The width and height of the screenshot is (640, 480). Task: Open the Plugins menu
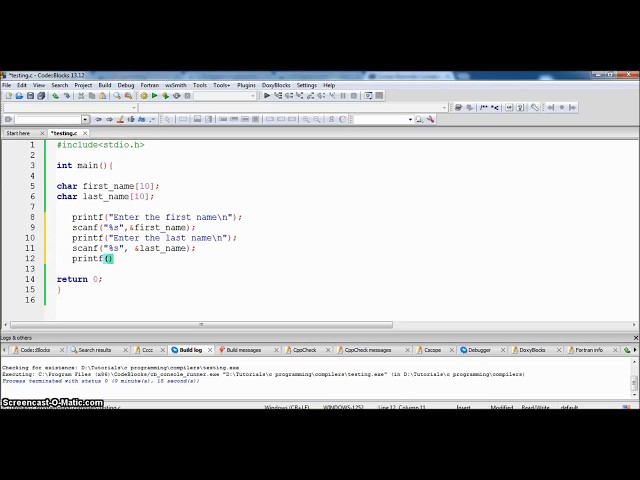tap(246, 85)
